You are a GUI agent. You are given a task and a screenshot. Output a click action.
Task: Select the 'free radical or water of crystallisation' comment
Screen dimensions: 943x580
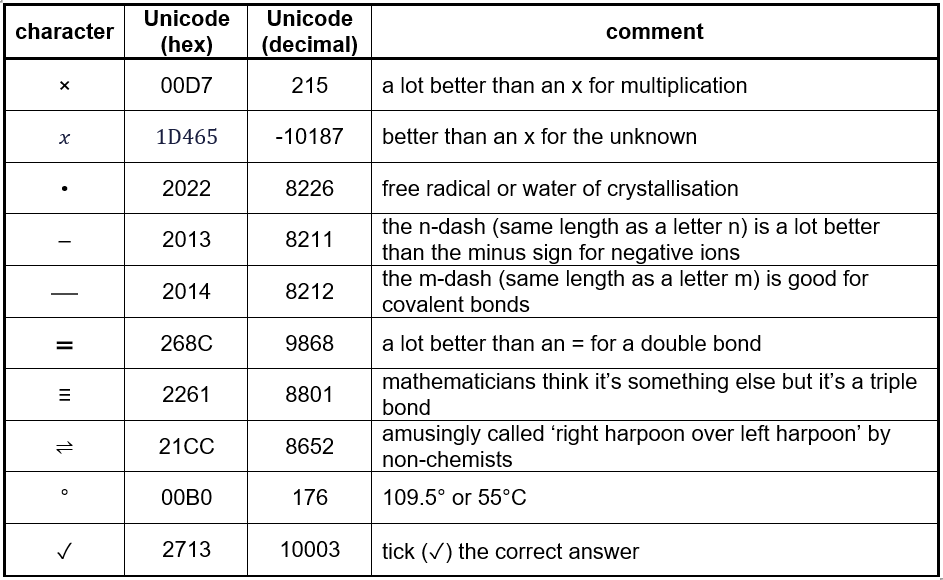click(559, 189)
